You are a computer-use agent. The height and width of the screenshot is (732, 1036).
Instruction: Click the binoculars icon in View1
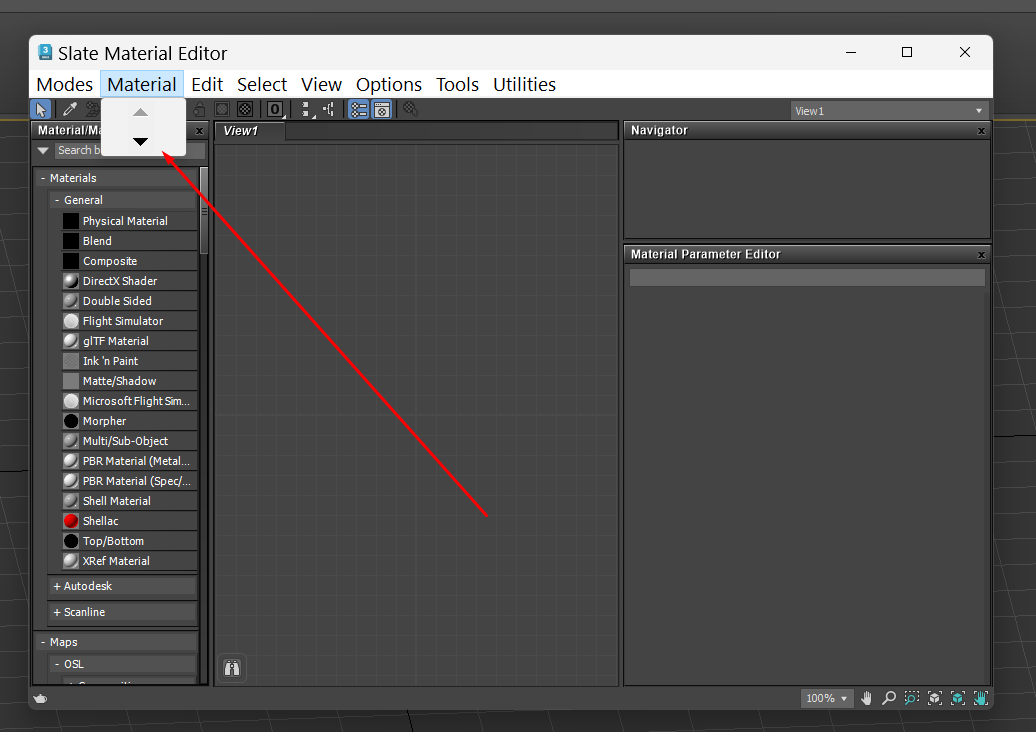(x=231, y=667)
